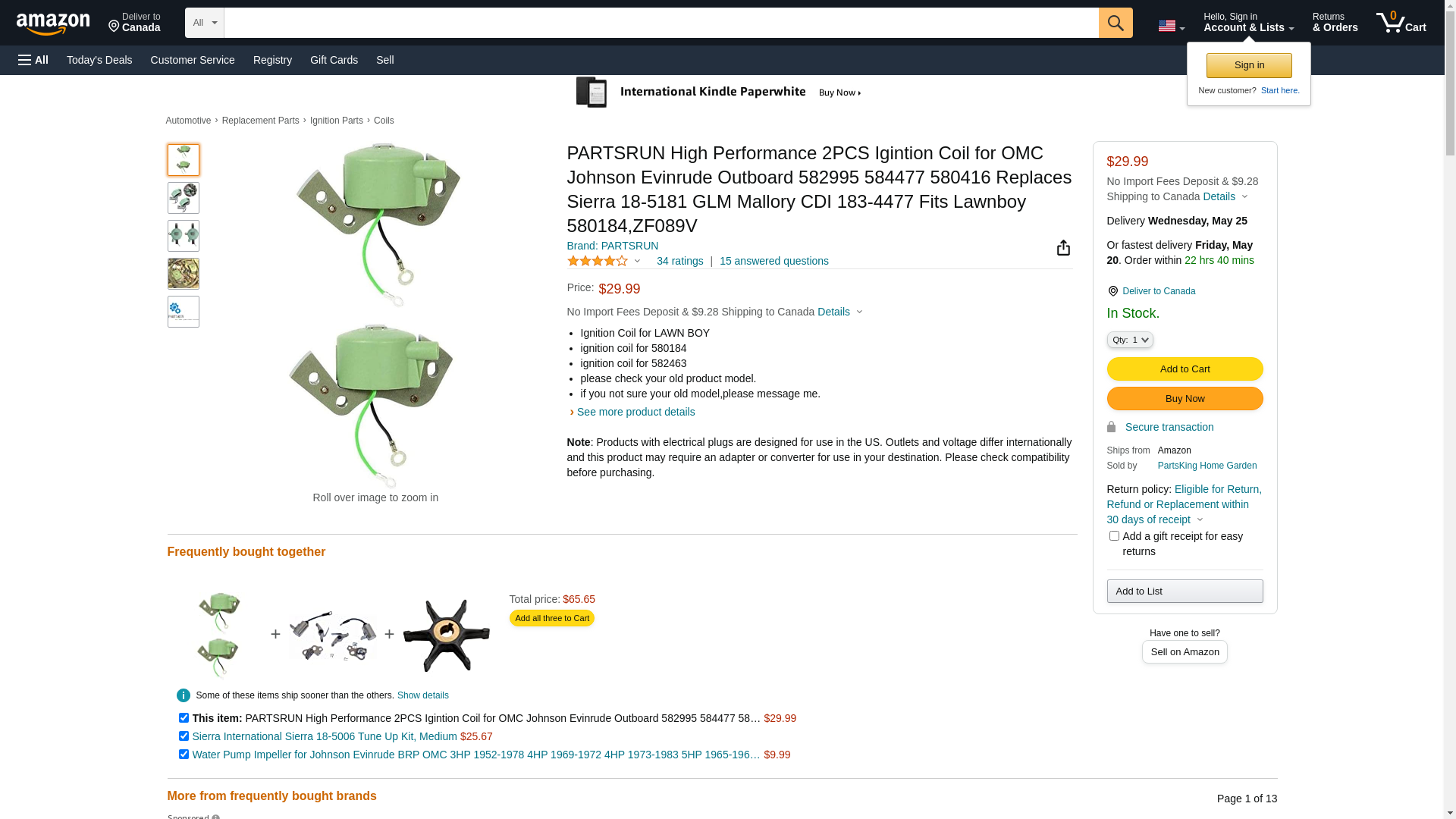Screen dimensions: 1456x819
Task: Click inside the Amazon search field
Action: coord(660,23)
